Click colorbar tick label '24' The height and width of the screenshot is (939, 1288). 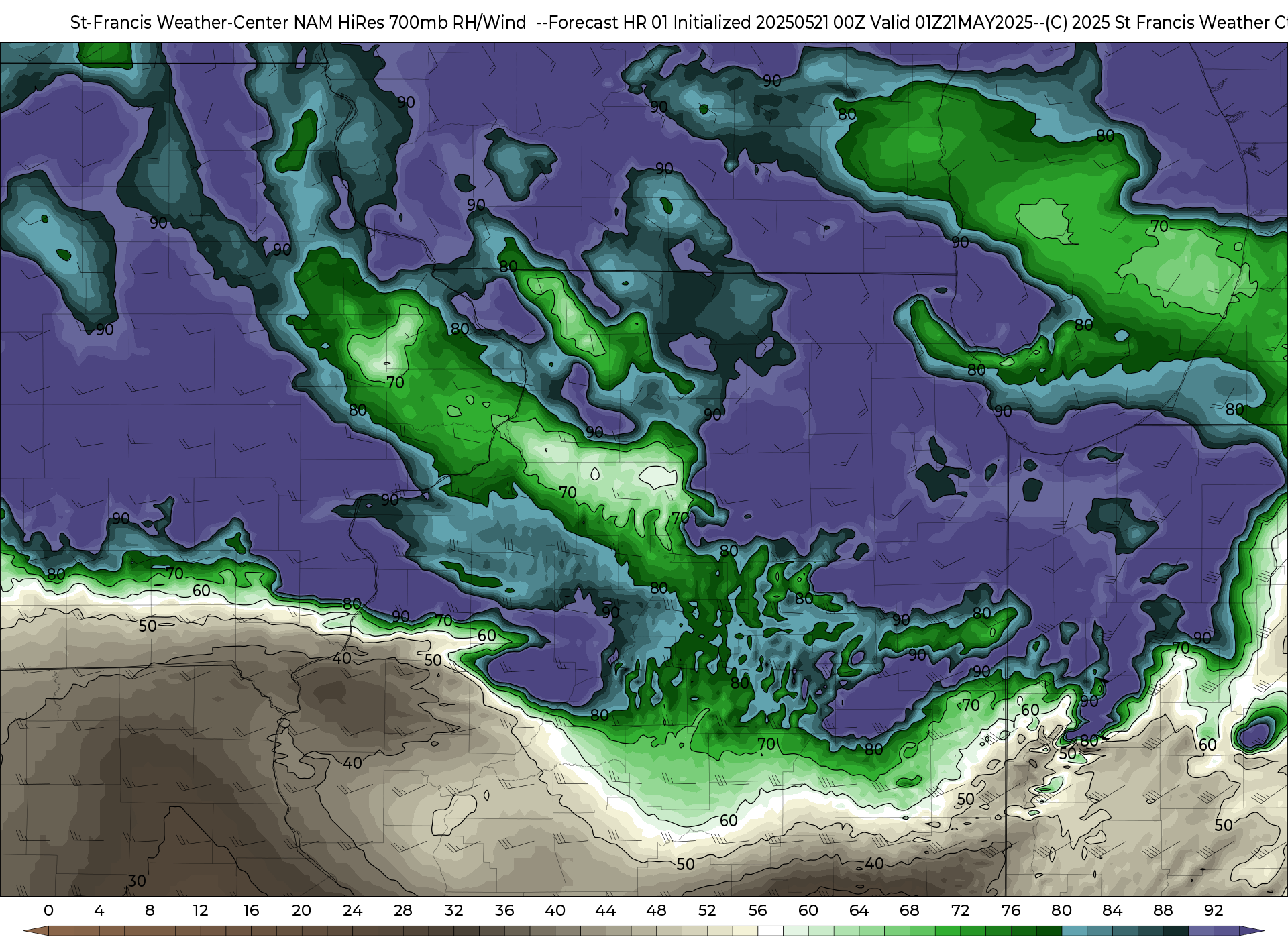pyautogui.click(x=353, y=910)
